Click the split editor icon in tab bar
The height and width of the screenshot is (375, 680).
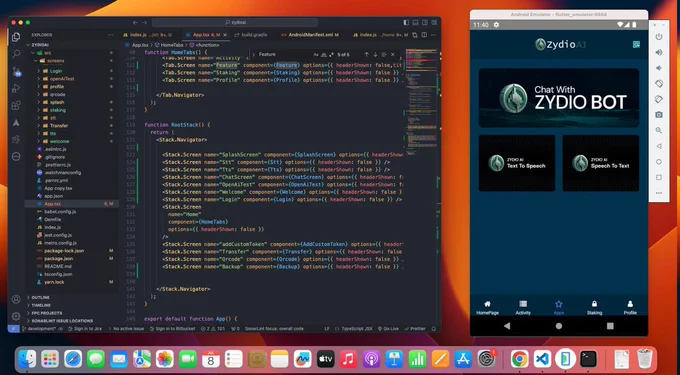pos(424,35)
